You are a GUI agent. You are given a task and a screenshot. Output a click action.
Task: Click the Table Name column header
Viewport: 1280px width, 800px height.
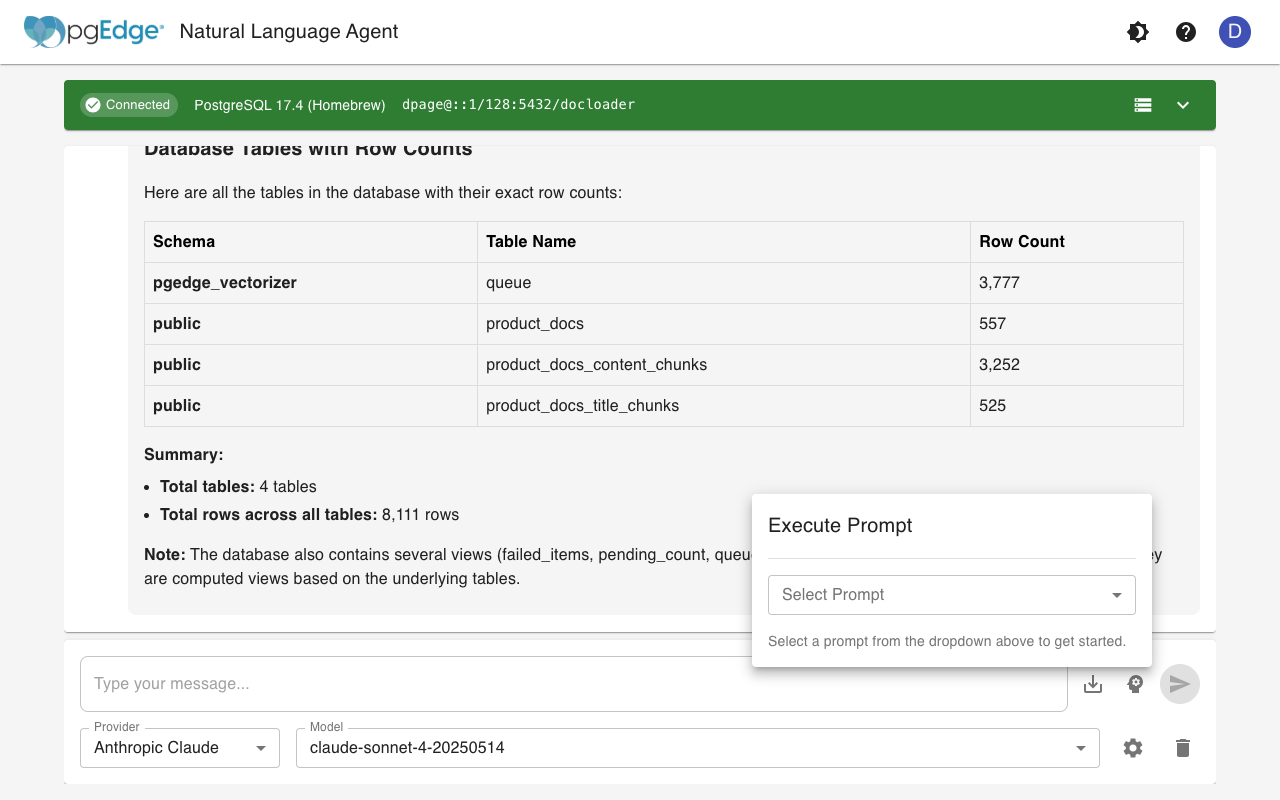pyautogui.click(x=531, y=242)
